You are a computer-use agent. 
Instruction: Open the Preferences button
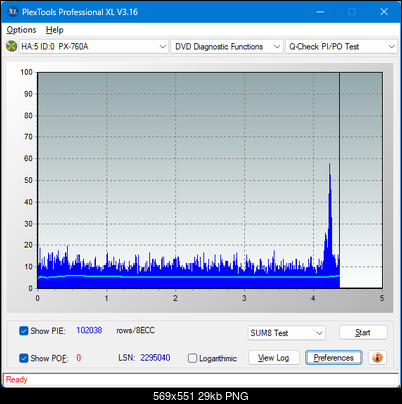[334, 358]
